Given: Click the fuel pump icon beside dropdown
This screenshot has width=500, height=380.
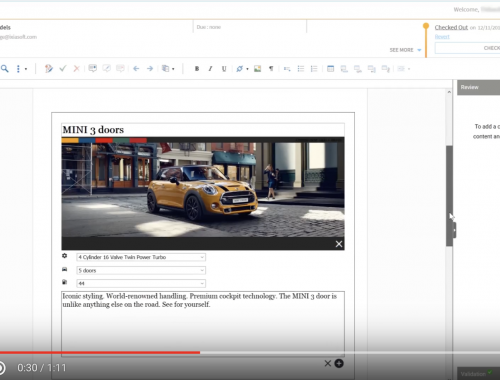Looking at the screenshot, I should [x=65, y=282].
